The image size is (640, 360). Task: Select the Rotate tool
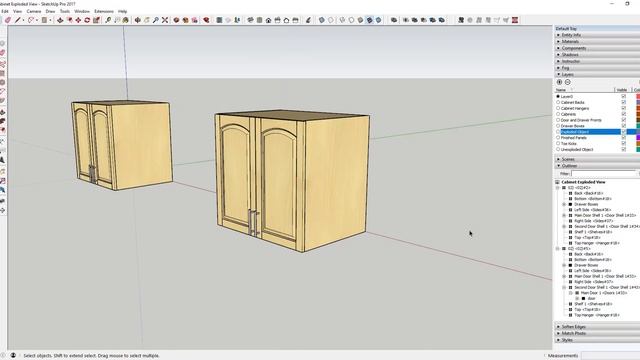tap(87, 20)
